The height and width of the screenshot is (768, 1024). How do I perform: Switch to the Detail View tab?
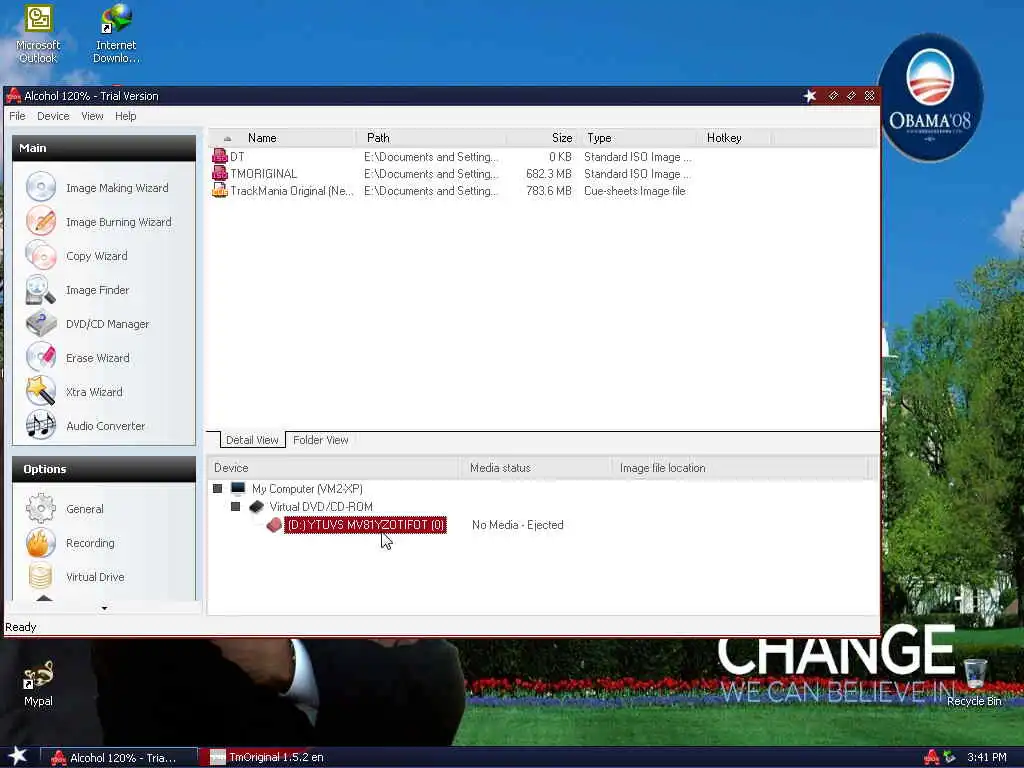pyautogui.click(x=252, y=440)
